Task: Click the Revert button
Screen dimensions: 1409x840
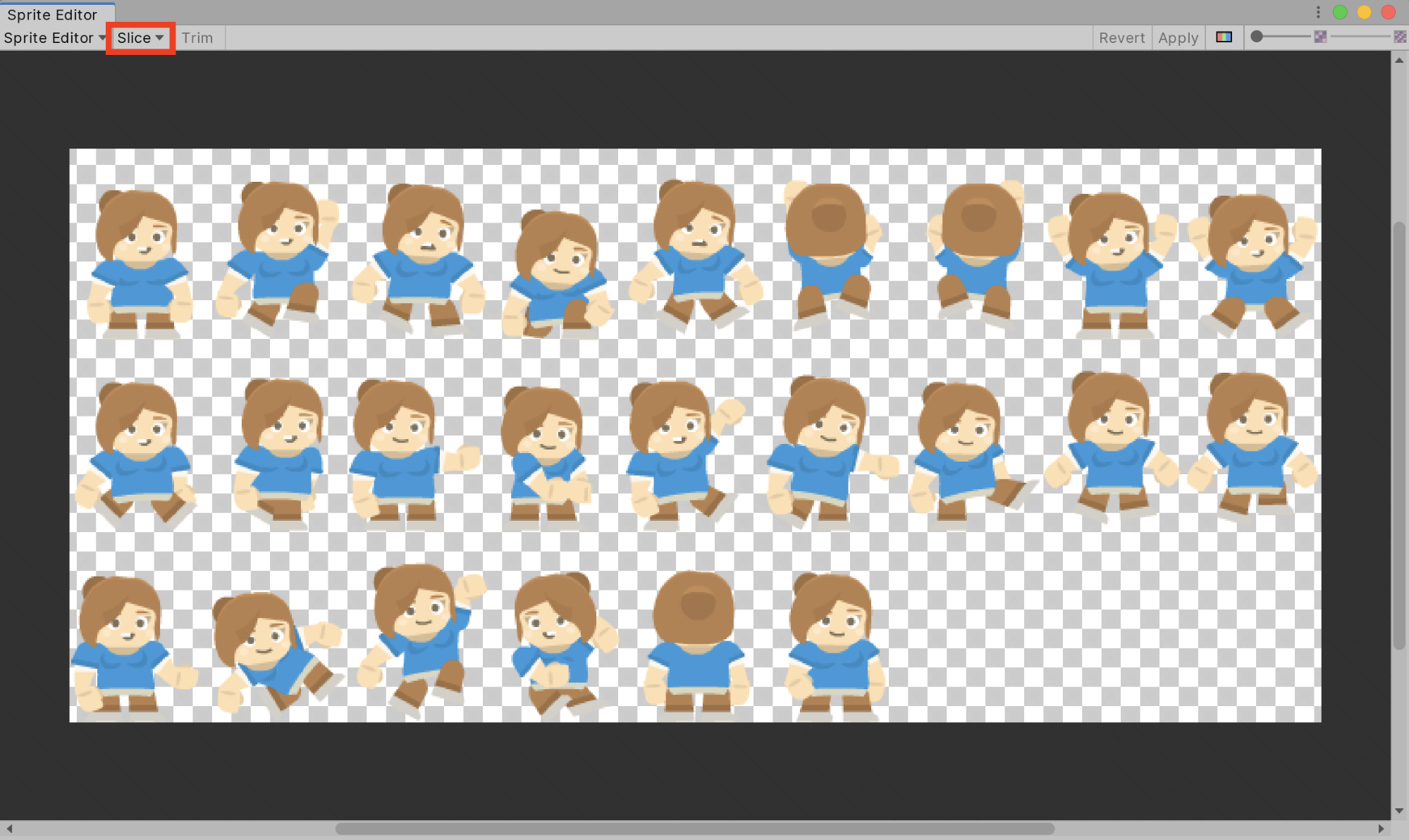Action: [x=1120, y=38]
